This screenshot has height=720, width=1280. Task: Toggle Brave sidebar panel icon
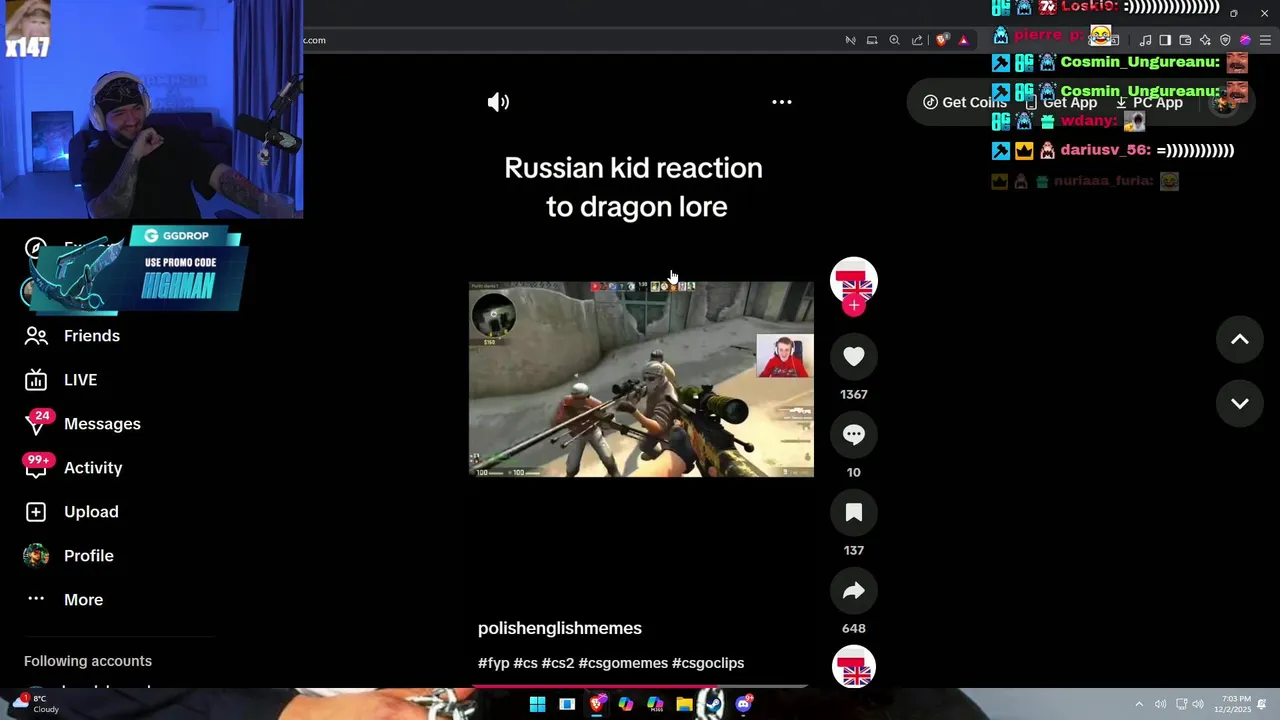(x=1165, y=40)
